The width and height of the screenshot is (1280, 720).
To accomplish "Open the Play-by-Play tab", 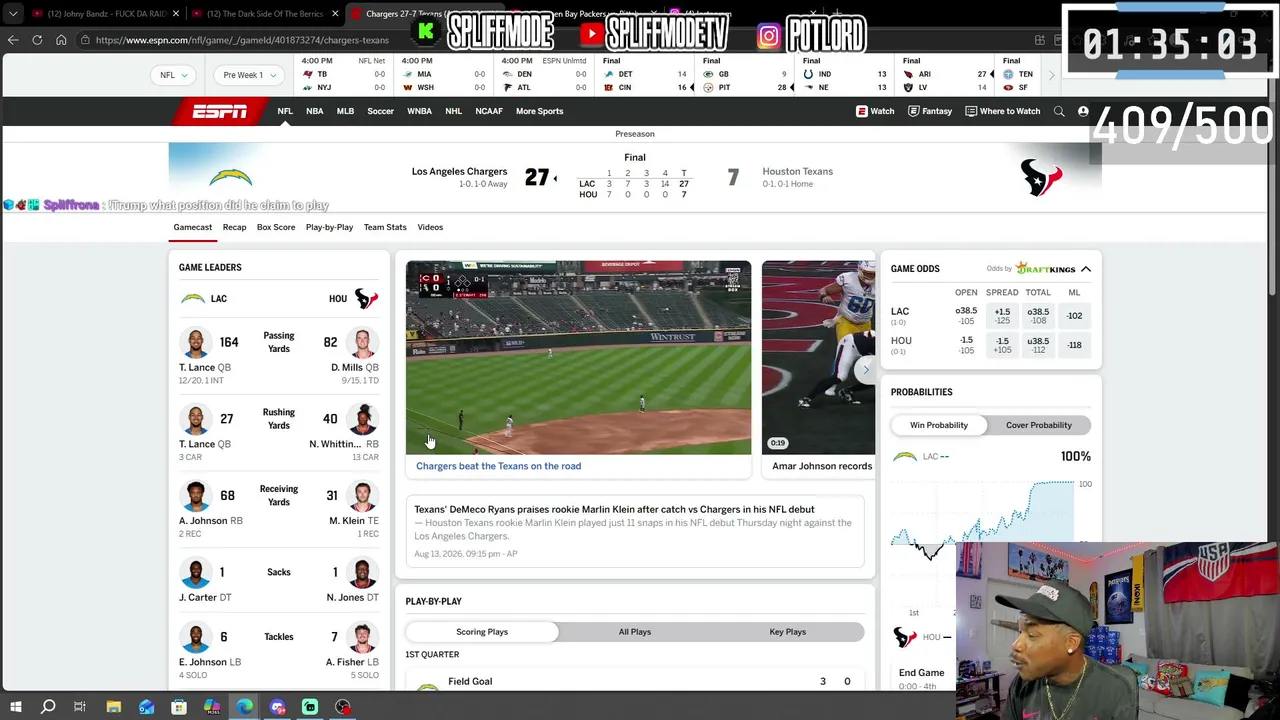I will [329, 227].
